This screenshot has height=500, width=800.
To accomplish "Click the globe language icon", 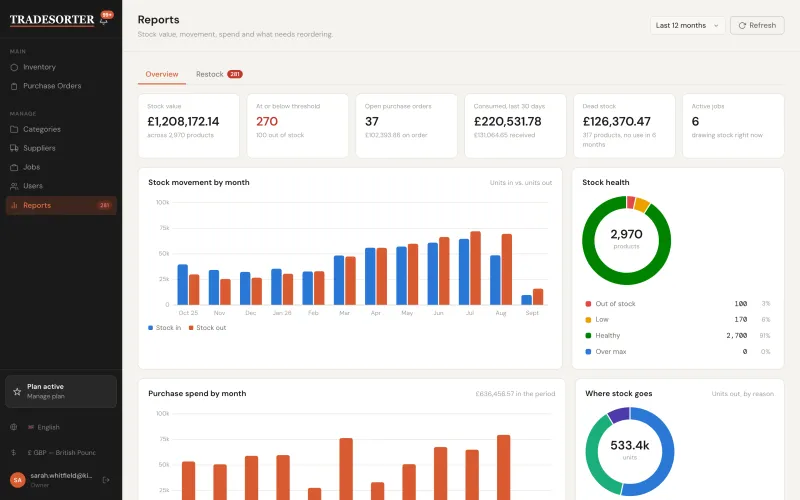I will [14, 427].
